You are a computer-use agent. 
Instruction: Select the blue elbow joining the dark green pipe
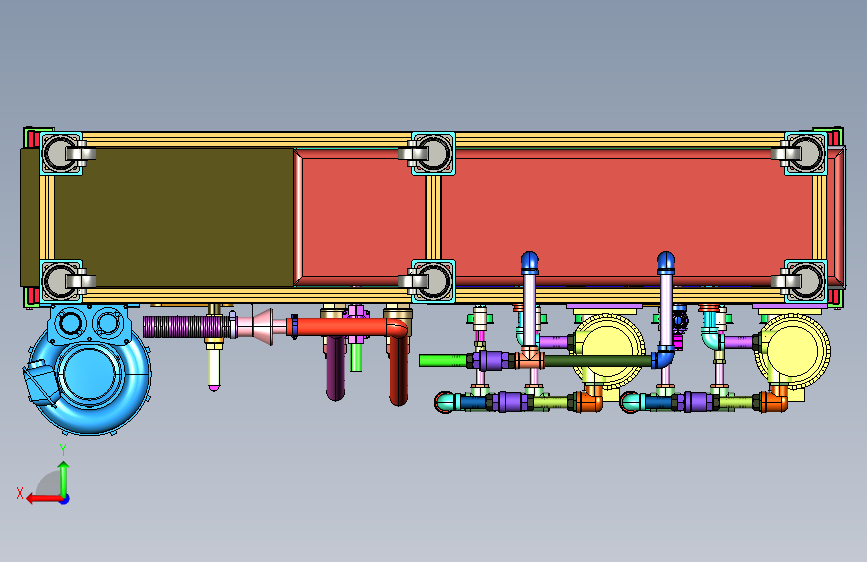pyautogui.click(x=664, y=358)
